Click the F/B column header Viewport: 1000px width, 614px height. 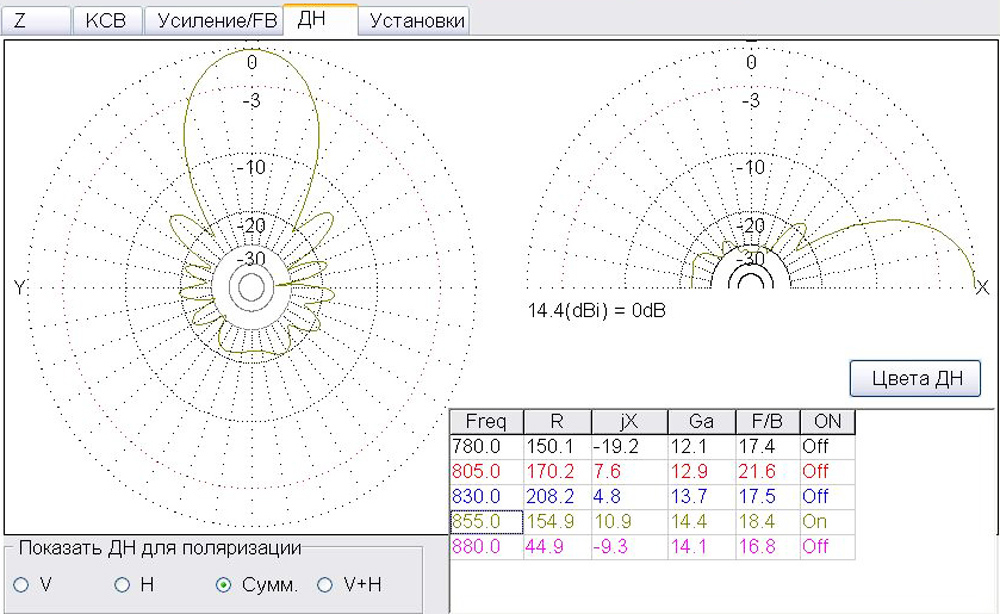click(x=767, y=422)
